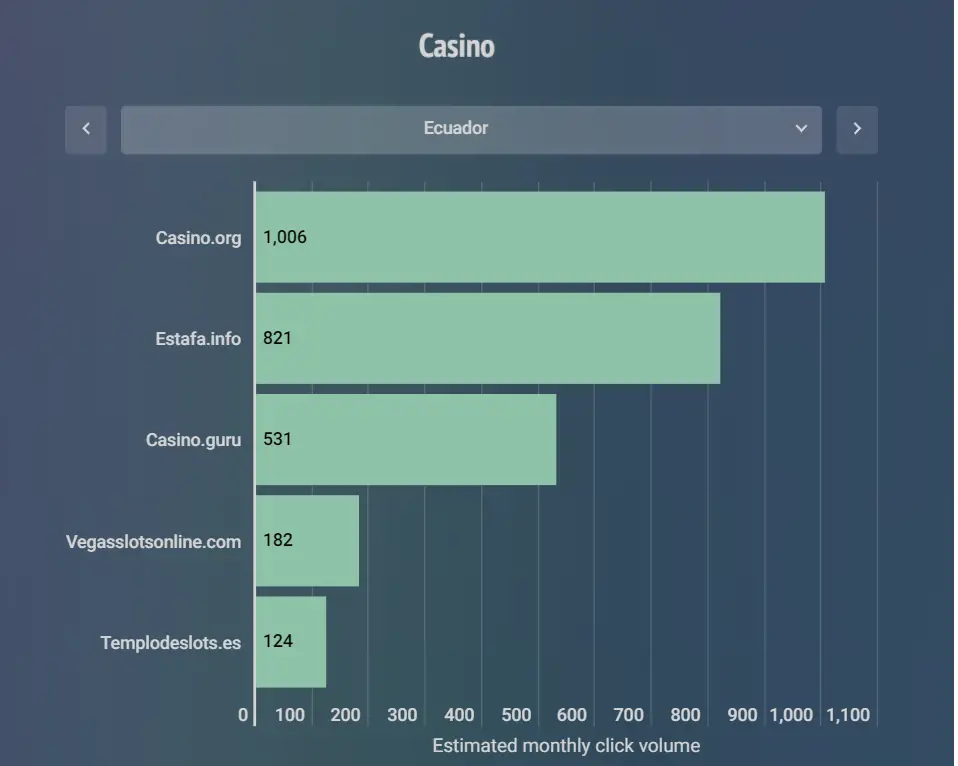Click the Vegasslotsonline.com axis label
Image resolution: width=958 pixels, height=766 pixels.
[153, 542]
